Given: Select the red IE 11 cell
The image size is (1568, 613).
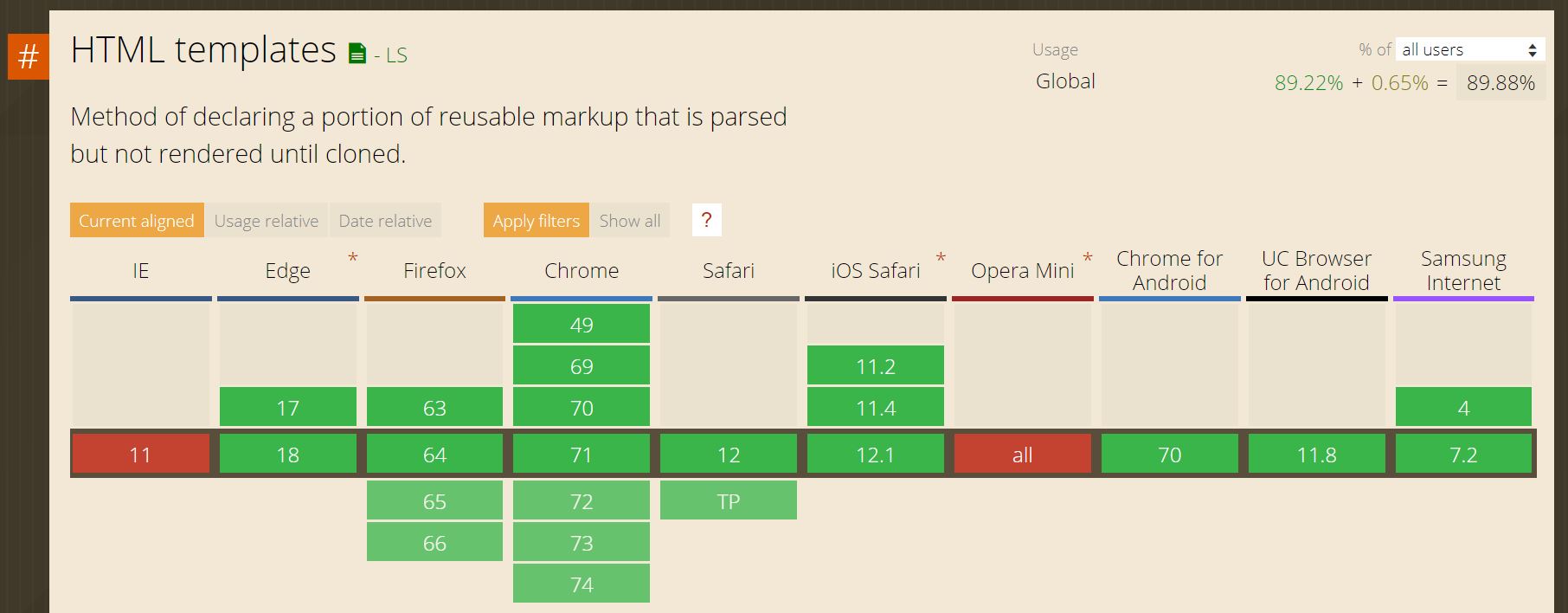Looking at the screenshot, I should coord(140,455).
